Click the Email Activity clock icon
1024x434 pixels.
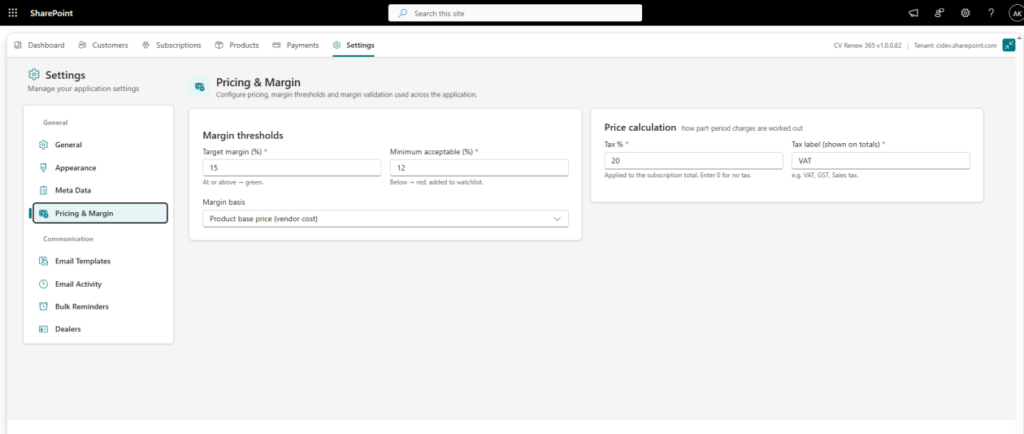click(43, 284)
